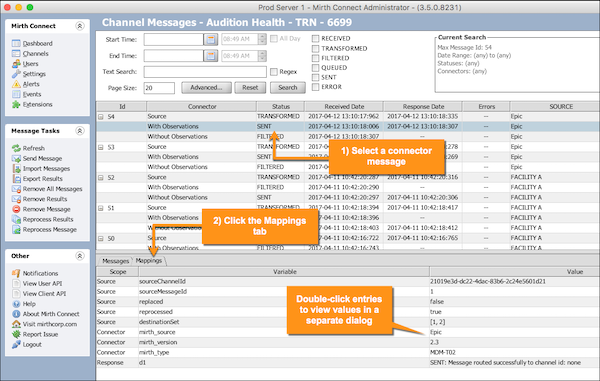Click the Advanced... button

tap(206, 88)
